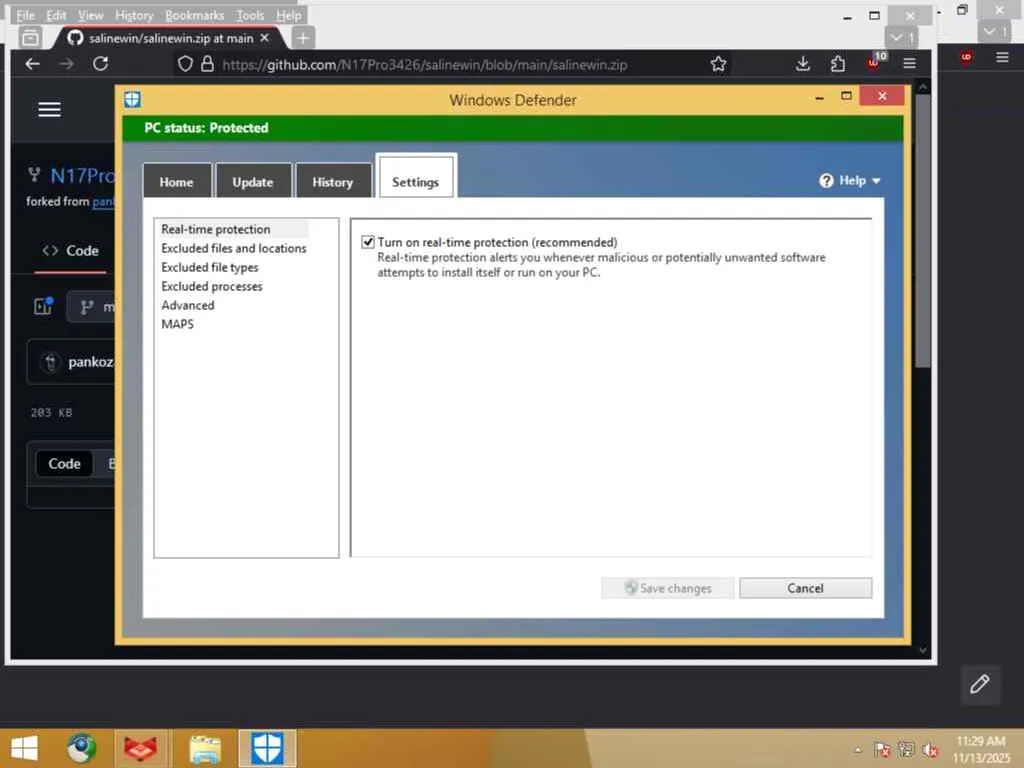Open the globe browser taskbar icon

[x=82, y=748]
